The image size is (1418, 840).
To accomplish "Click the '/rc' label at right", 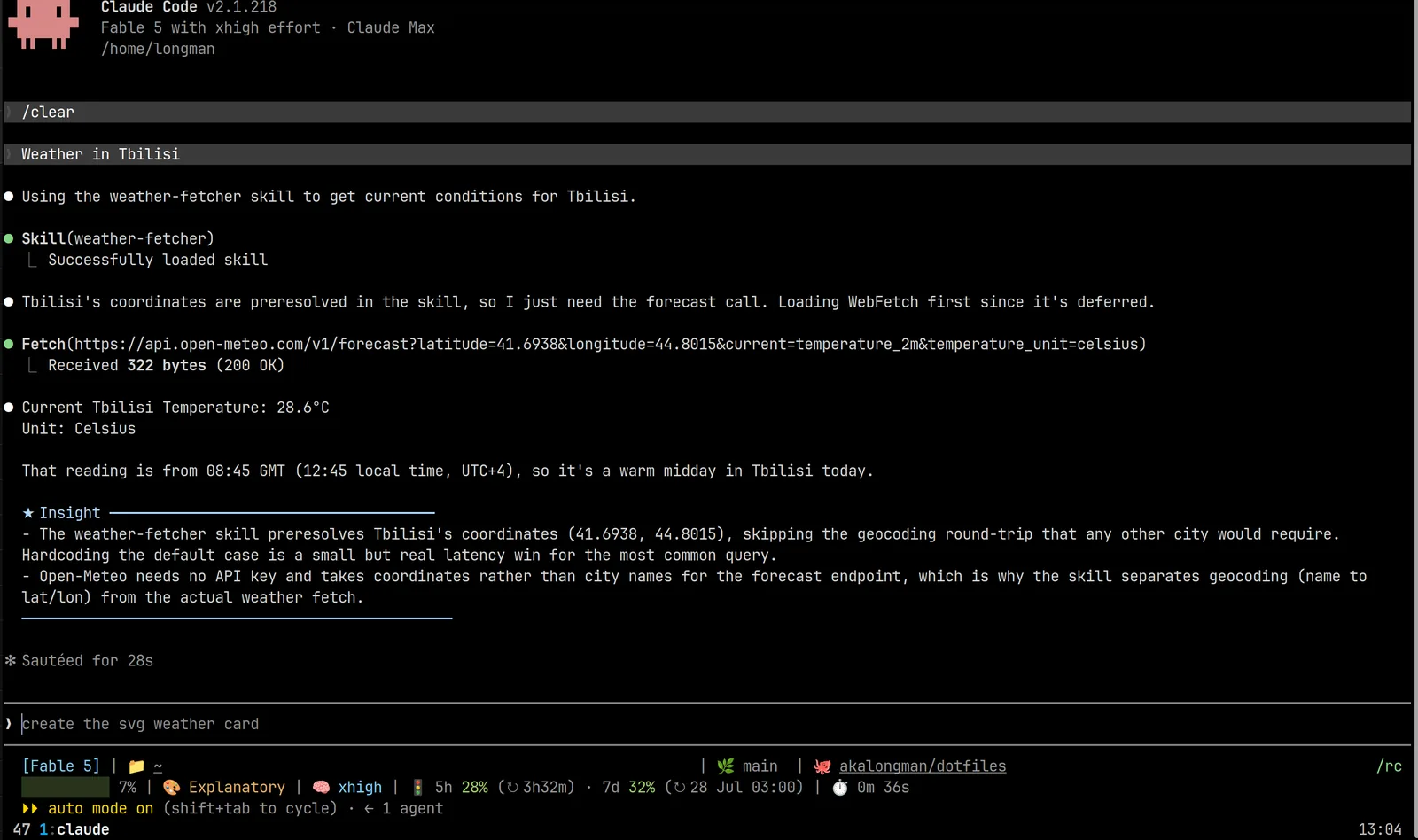I will coord(1389,766).
